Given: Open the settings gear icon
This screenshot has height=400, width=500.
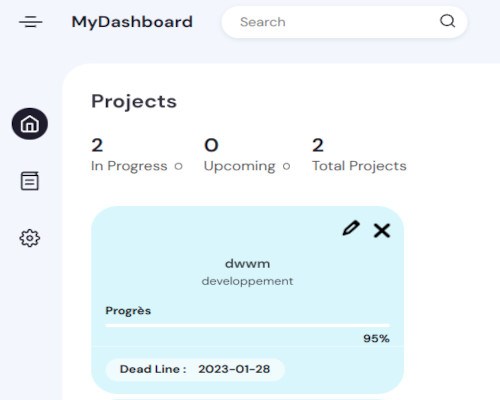Looking at the screenshot, I should click(30, 238).
